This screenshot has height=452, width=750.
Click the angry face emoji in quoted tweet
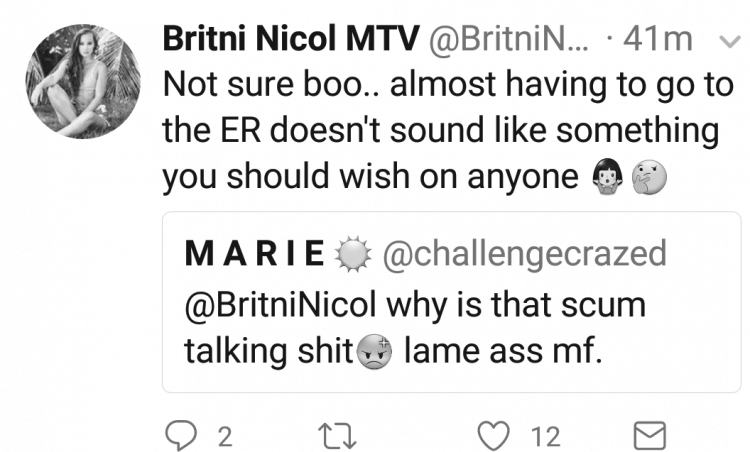click(375, 352)
